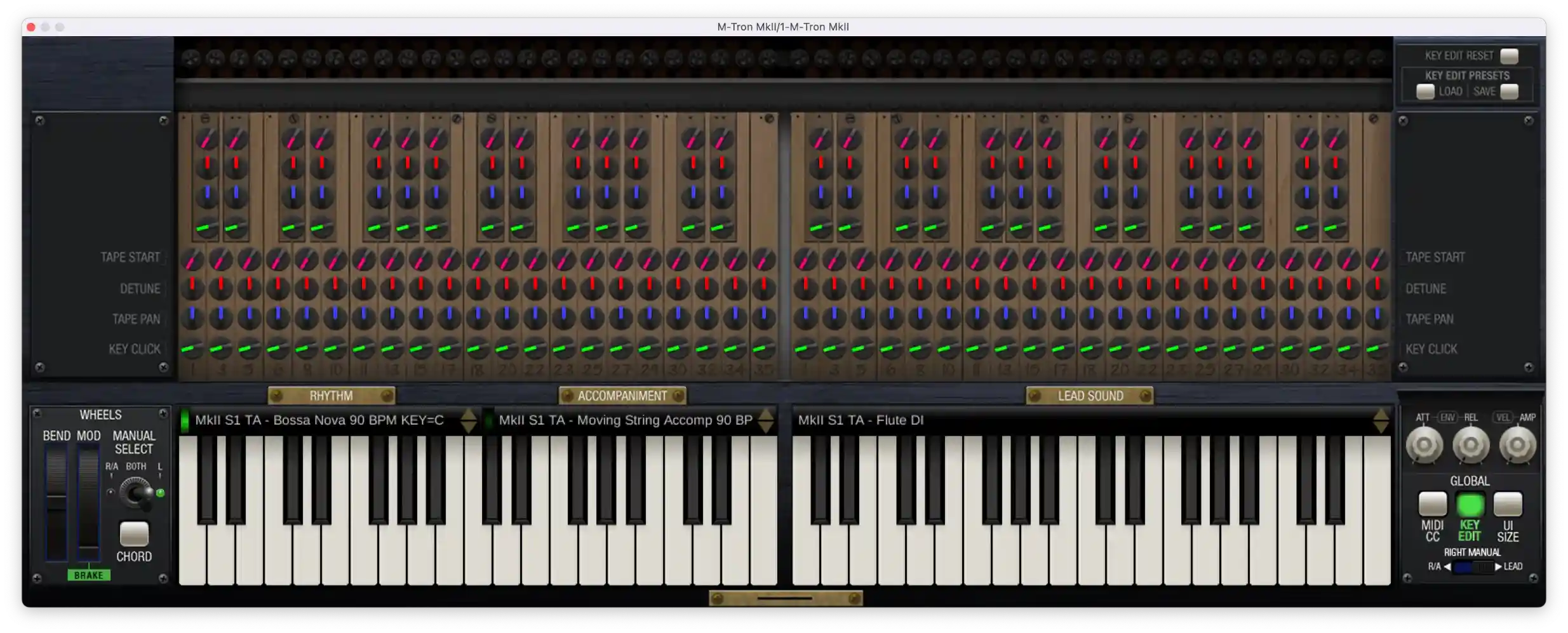This screenshot has width=1568, height=633.
Task: Click the AMP velocity knob
Action: 1518,444
